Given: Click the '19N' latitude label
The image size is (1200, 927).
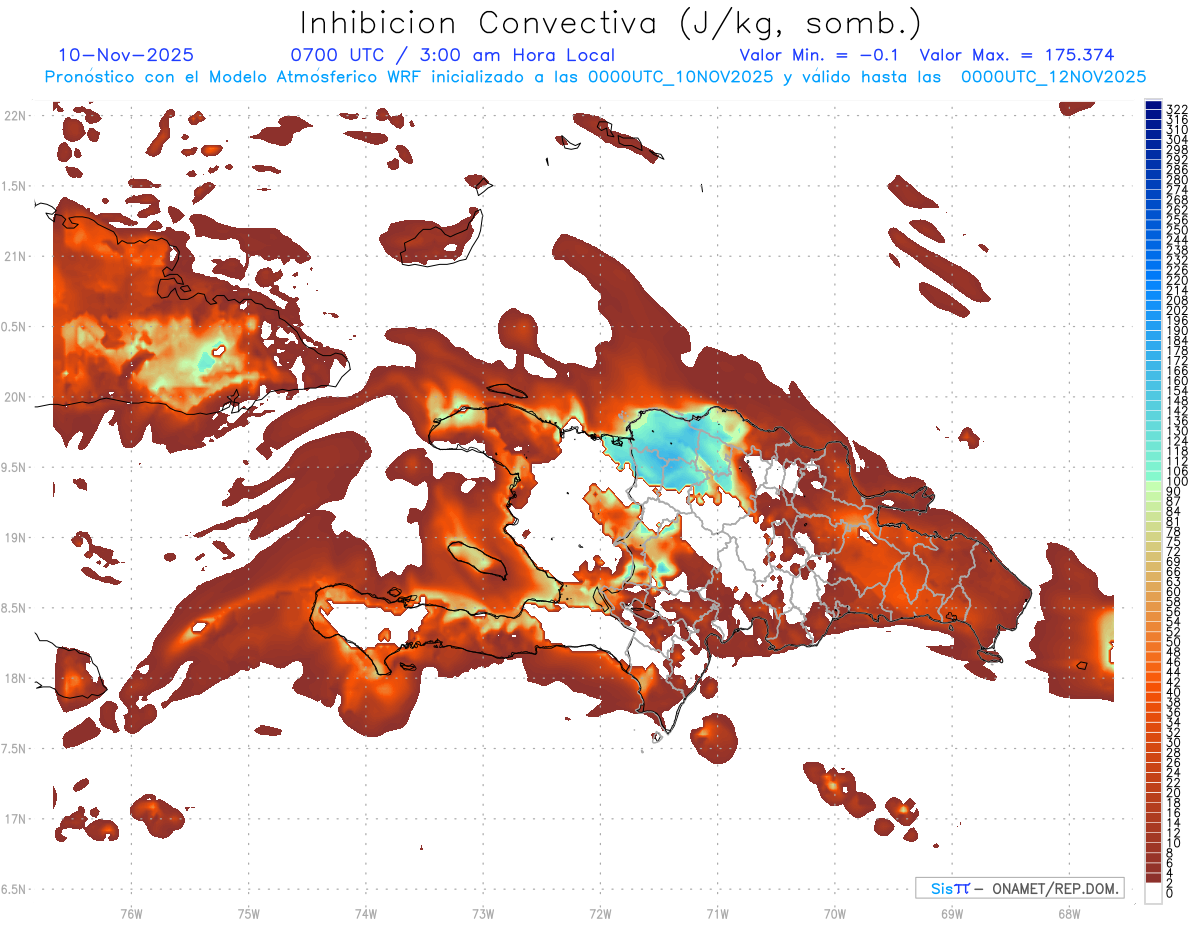Looking at the screenshot, I should click(x=14, y=537).
